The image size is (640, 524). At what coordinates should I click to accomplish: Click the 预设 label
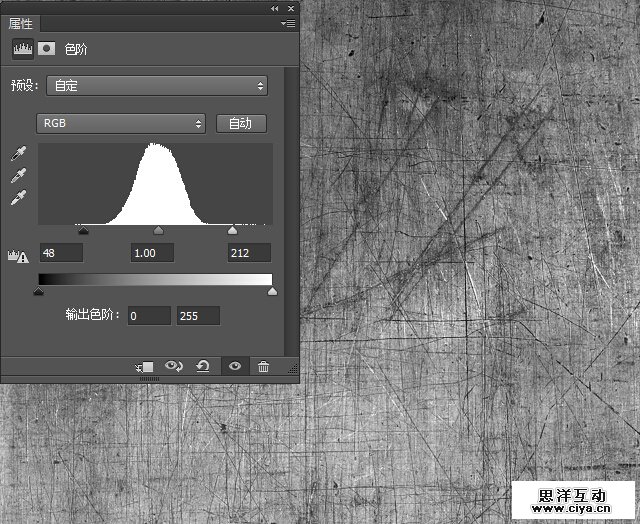pyautogui.click(x=24, y=85)
